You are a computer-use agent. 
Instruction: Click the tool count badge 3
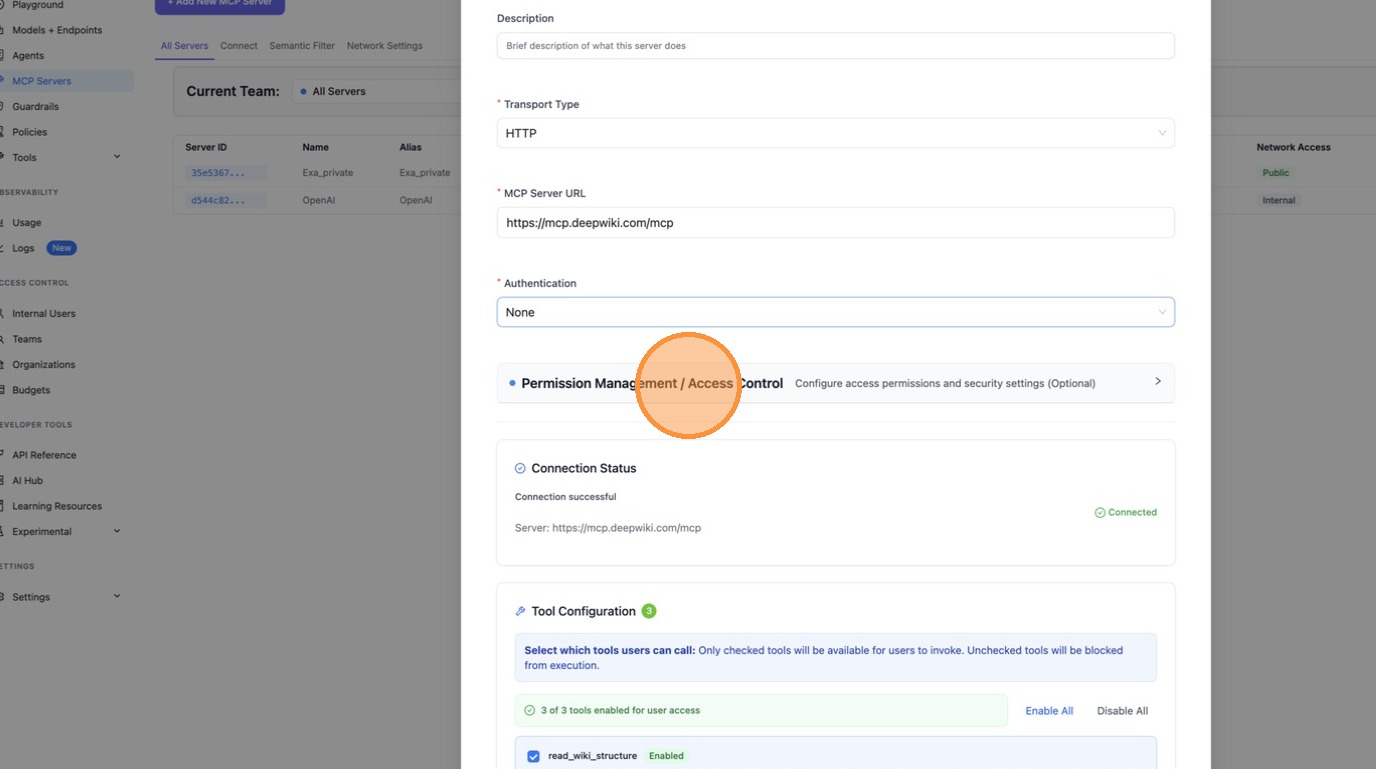click(x=649, y=611)
